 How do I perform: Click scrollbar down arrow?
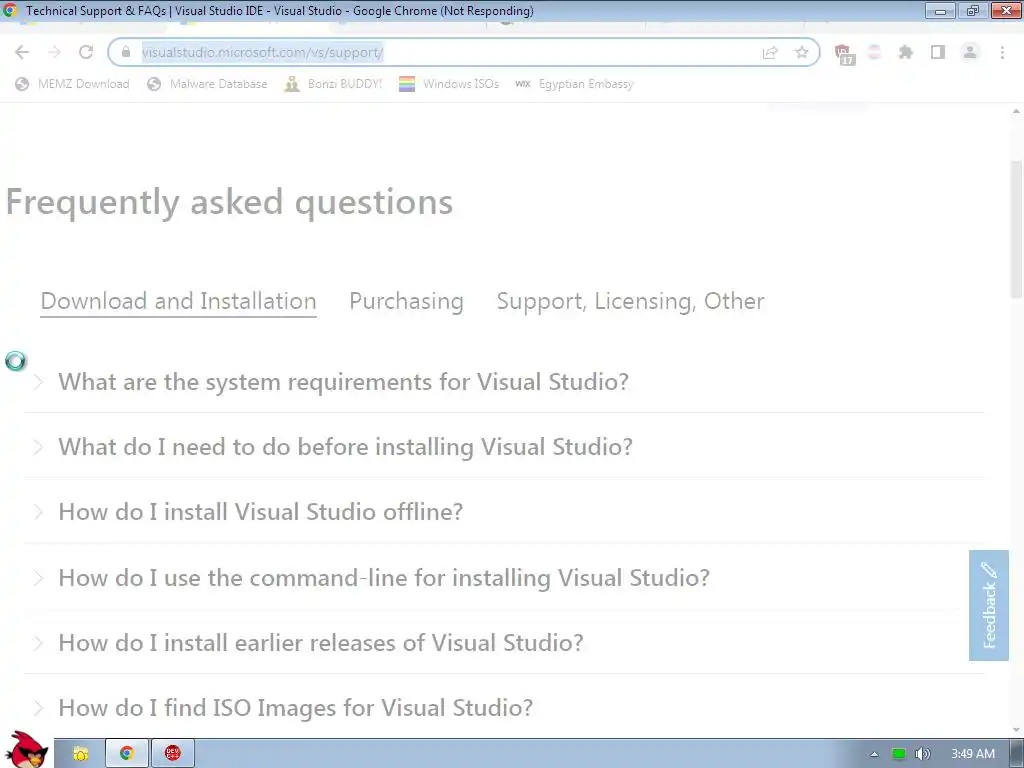pyautogui.click(x=1016, y=730)
